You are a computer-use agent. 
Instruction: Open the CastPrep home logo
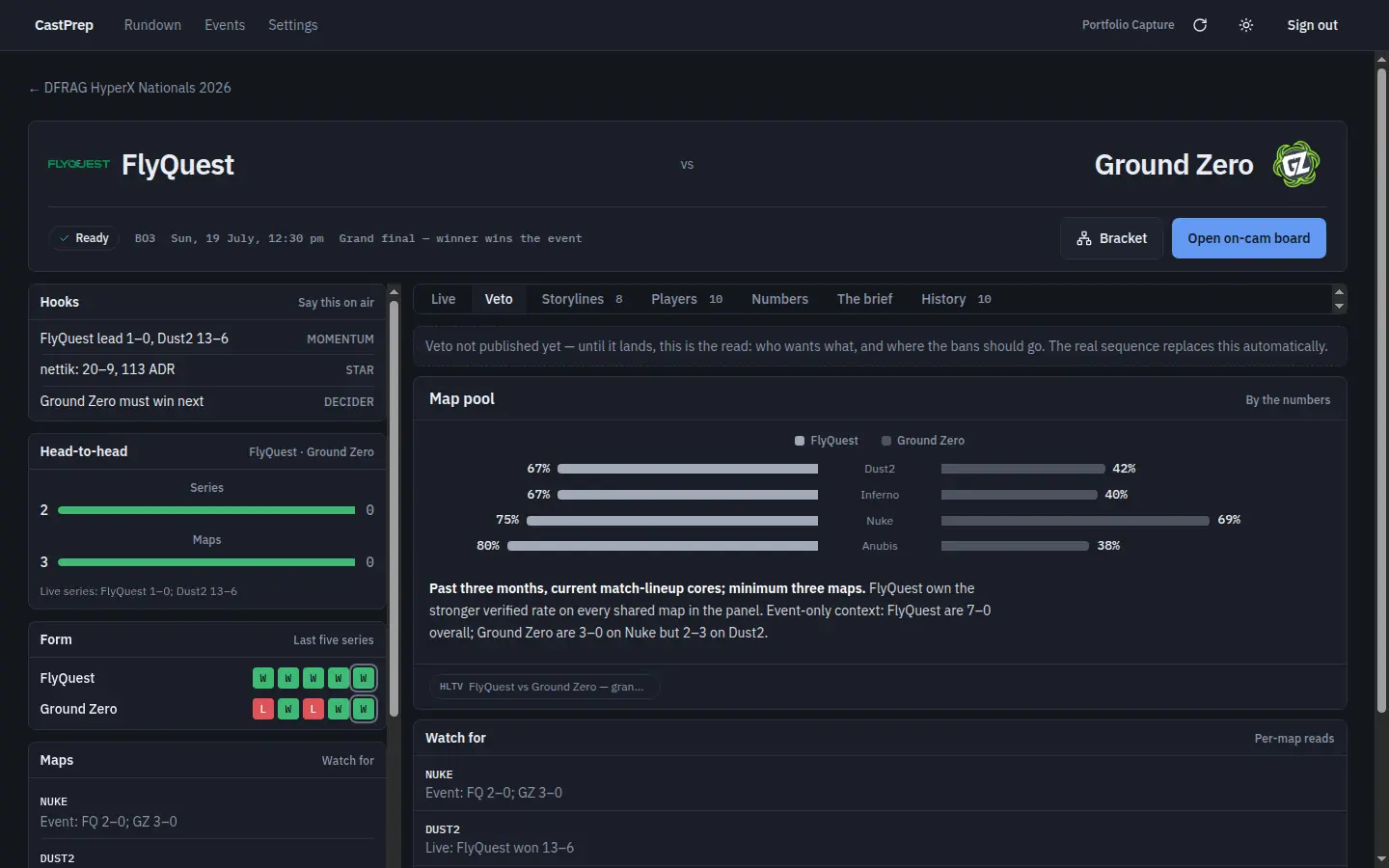point(64,25)
